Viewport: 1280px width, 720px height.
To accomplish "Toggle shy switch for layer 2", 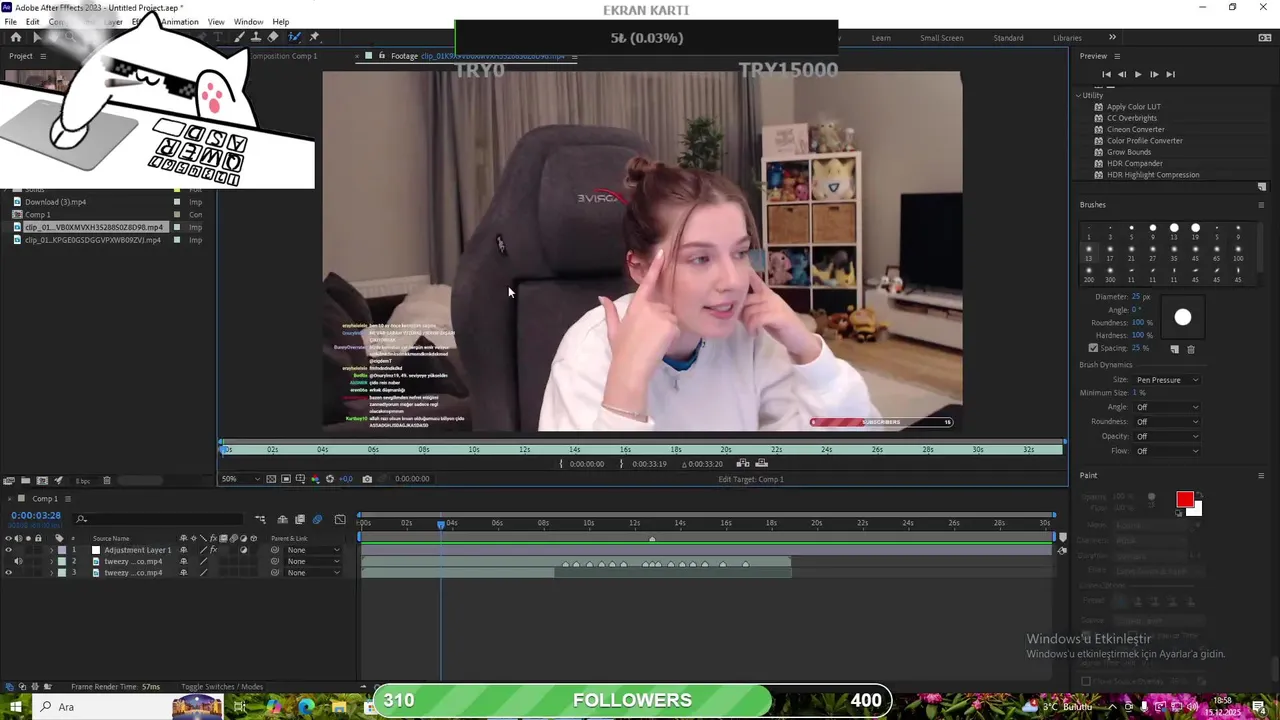I will [x=184, y=561].
